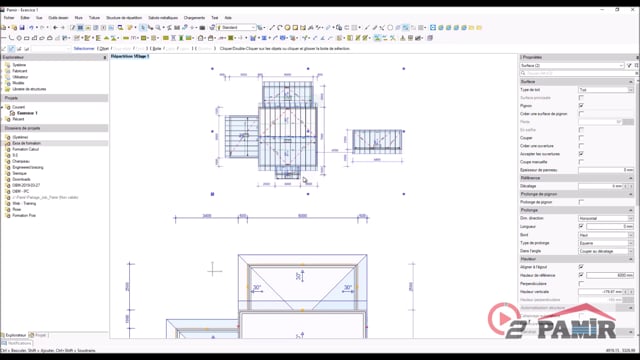Enable the Perpendiculaire checkbox
The height and width of the screenshot is (360, 640).
click(581, 283)
